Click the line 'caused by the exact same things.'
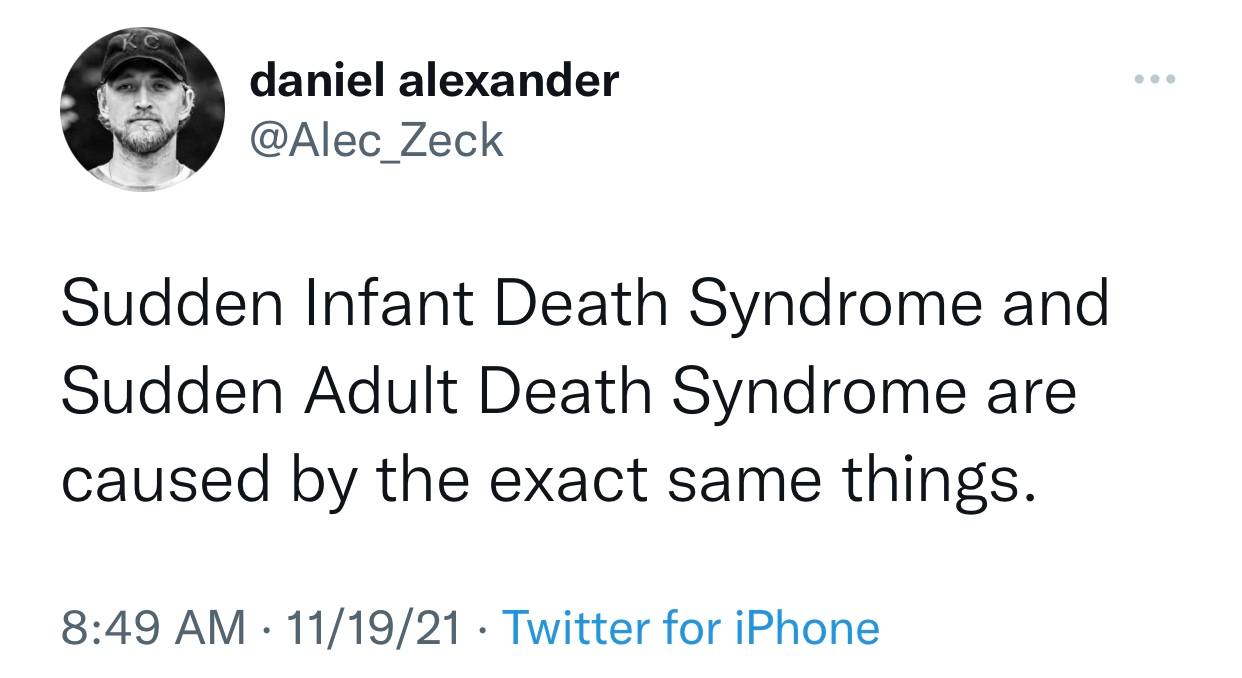This screenshot has width=1242, height=678. [x=544, y=479]
